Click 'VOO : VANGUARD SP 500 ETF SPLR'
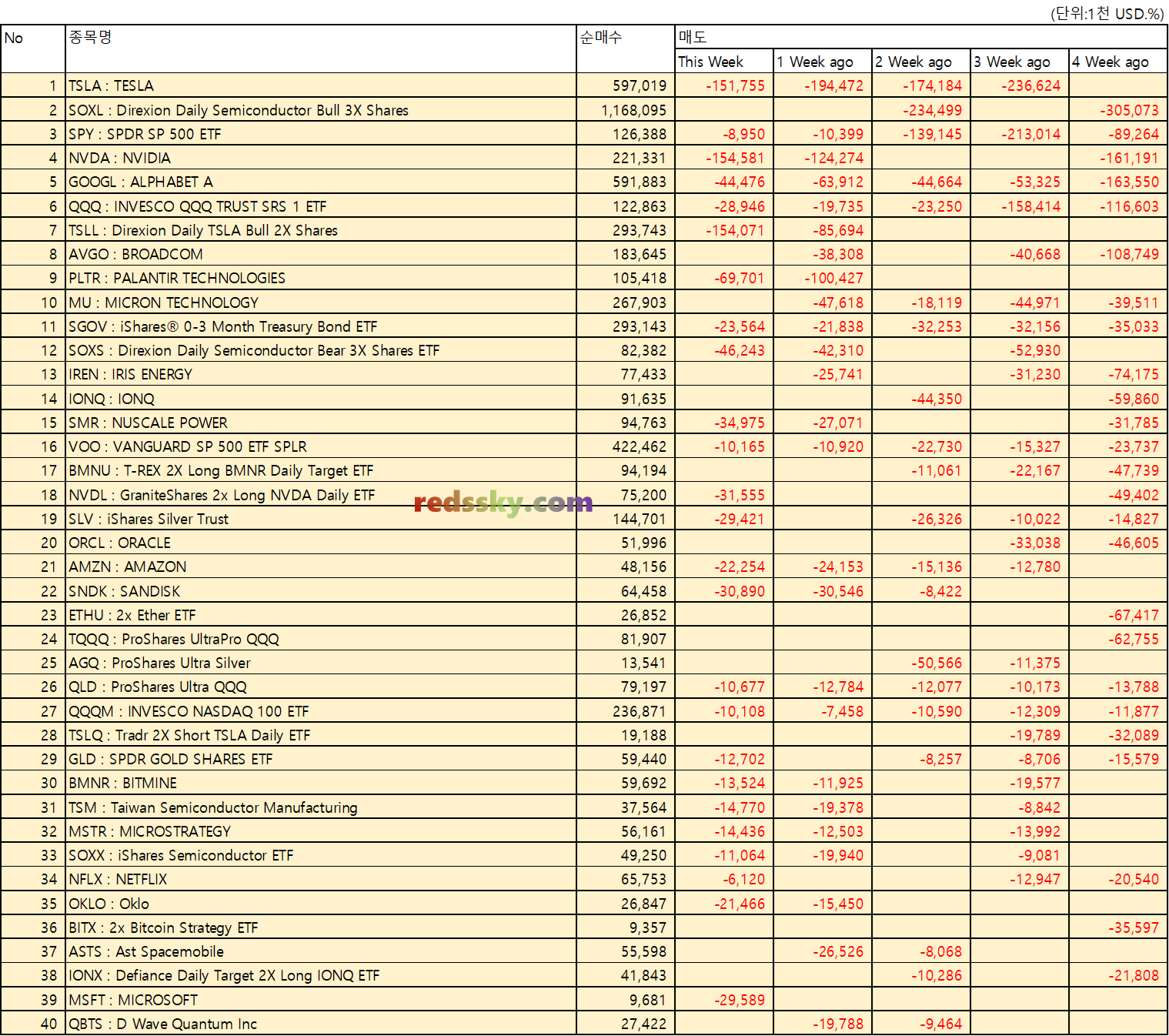Image resolution: width=1169 pixels, height=1036 pixels. pos(321,446)
